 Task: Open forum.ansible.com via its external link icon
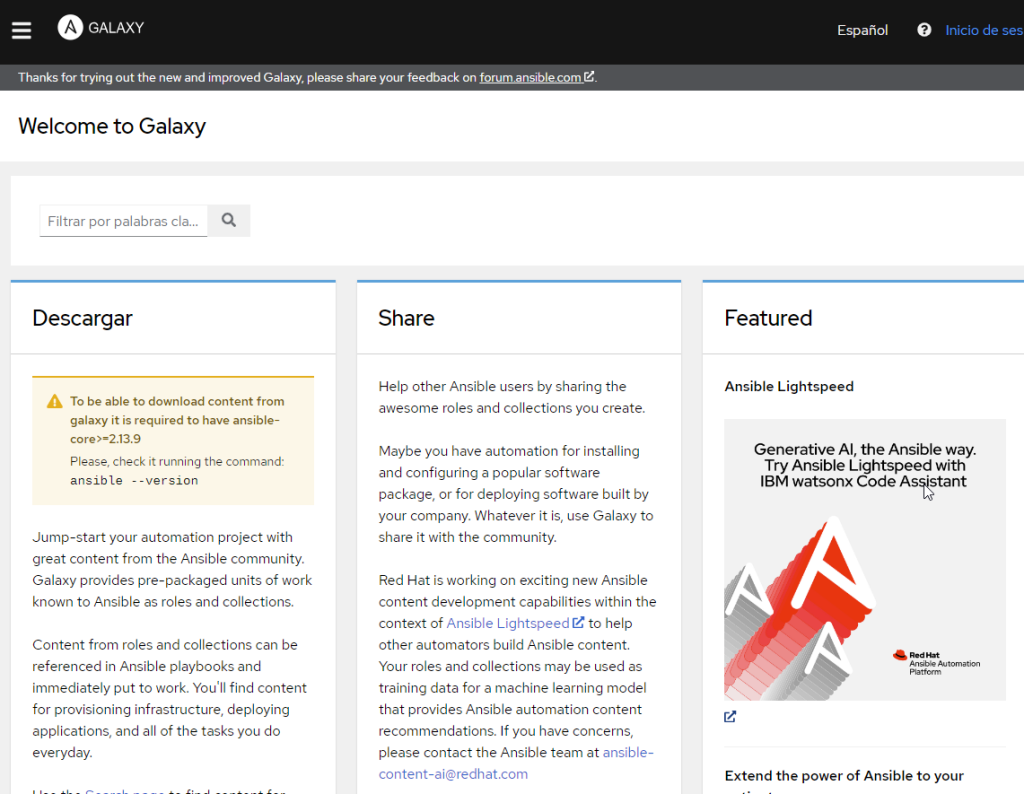[x=589, y=76]
